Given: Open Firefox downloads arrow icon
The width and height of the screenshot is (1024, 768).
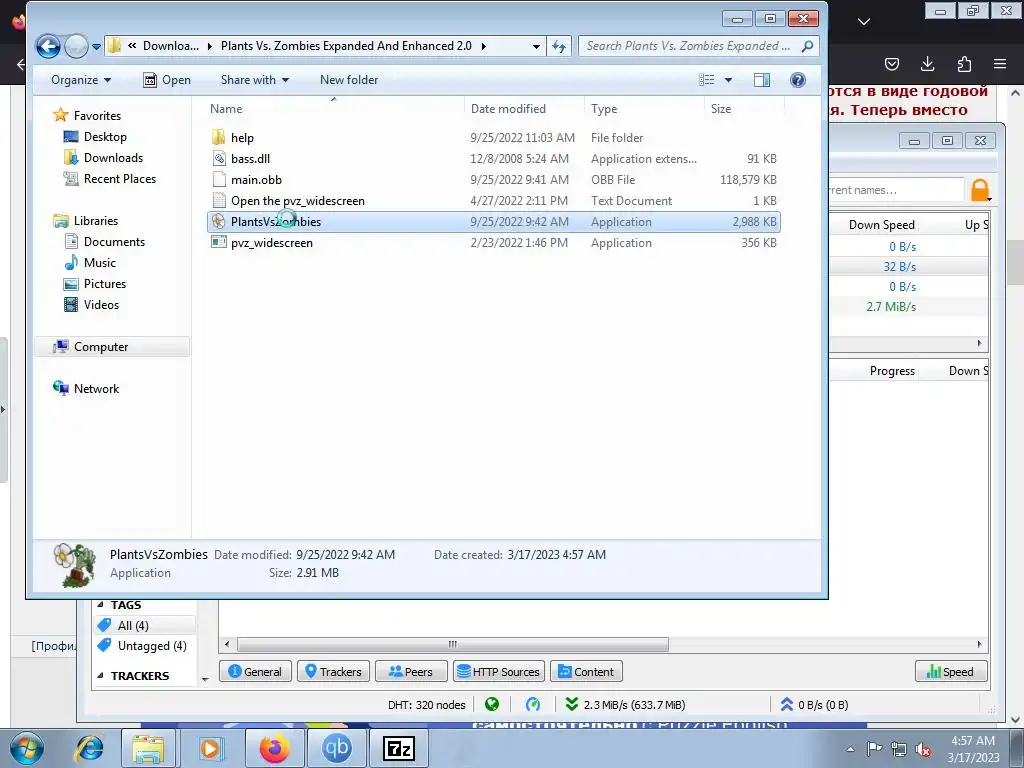Looking at the screenshot, I should point(927,63).
